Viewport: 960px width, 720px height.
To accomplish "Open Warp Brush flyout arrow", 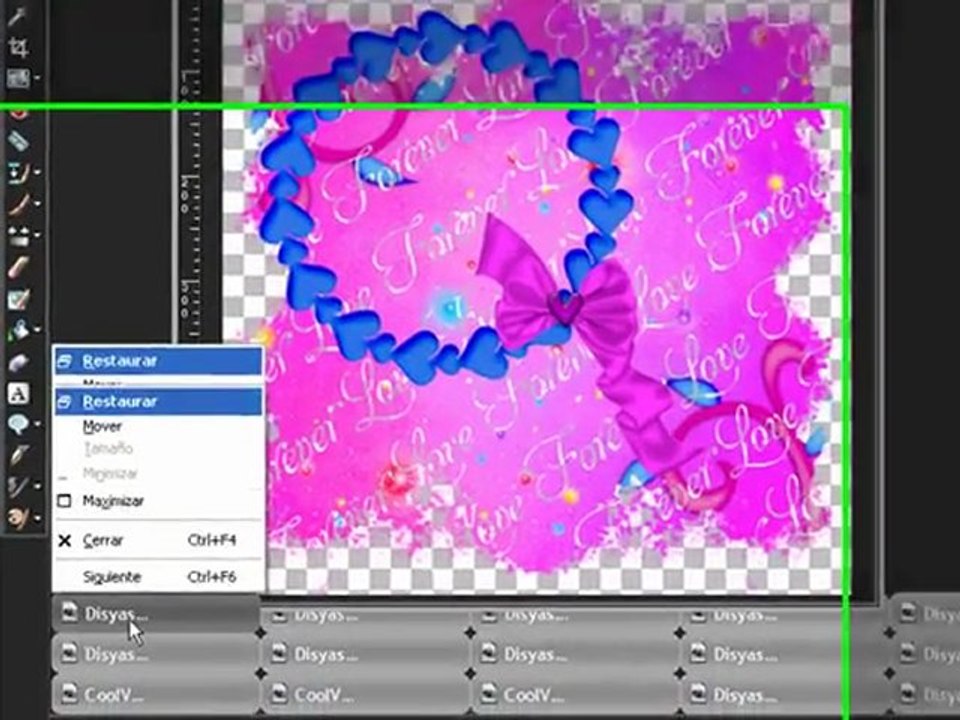I will click(x=37, y=487).
